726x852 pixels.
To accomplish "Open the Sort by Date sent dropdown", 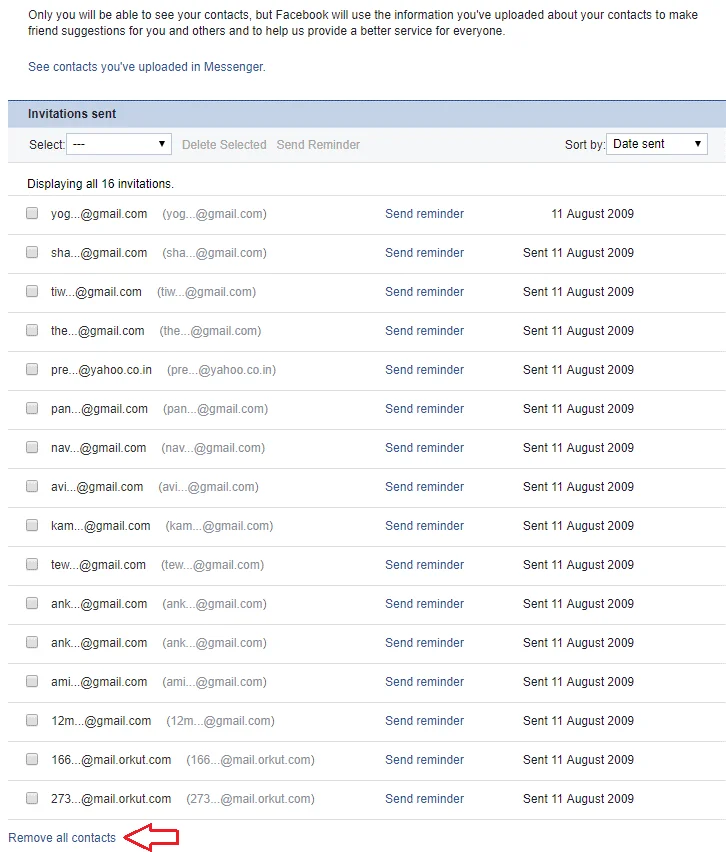I will coord(656,144).
